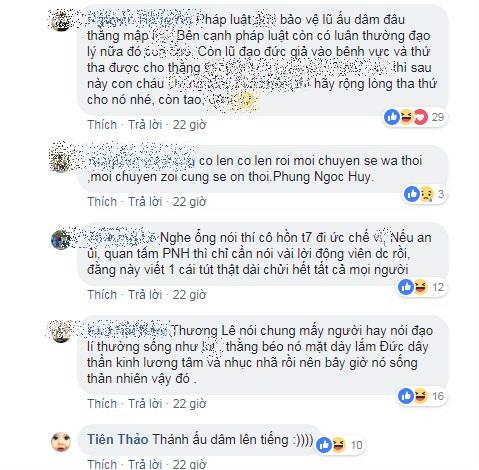Click Trả lời under the comment mentioning PNH

pos(145,295)
